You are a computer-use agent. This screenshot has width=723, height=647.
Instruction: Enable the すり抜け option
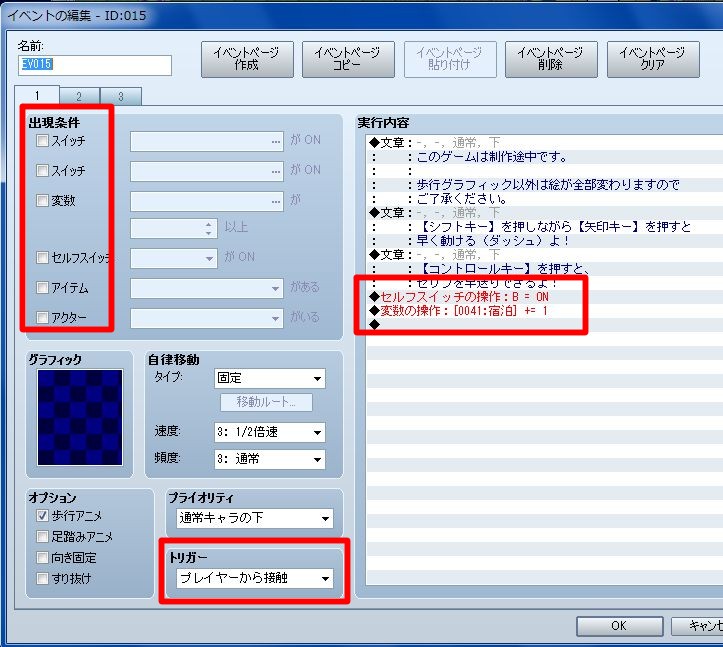coord(42,578)
